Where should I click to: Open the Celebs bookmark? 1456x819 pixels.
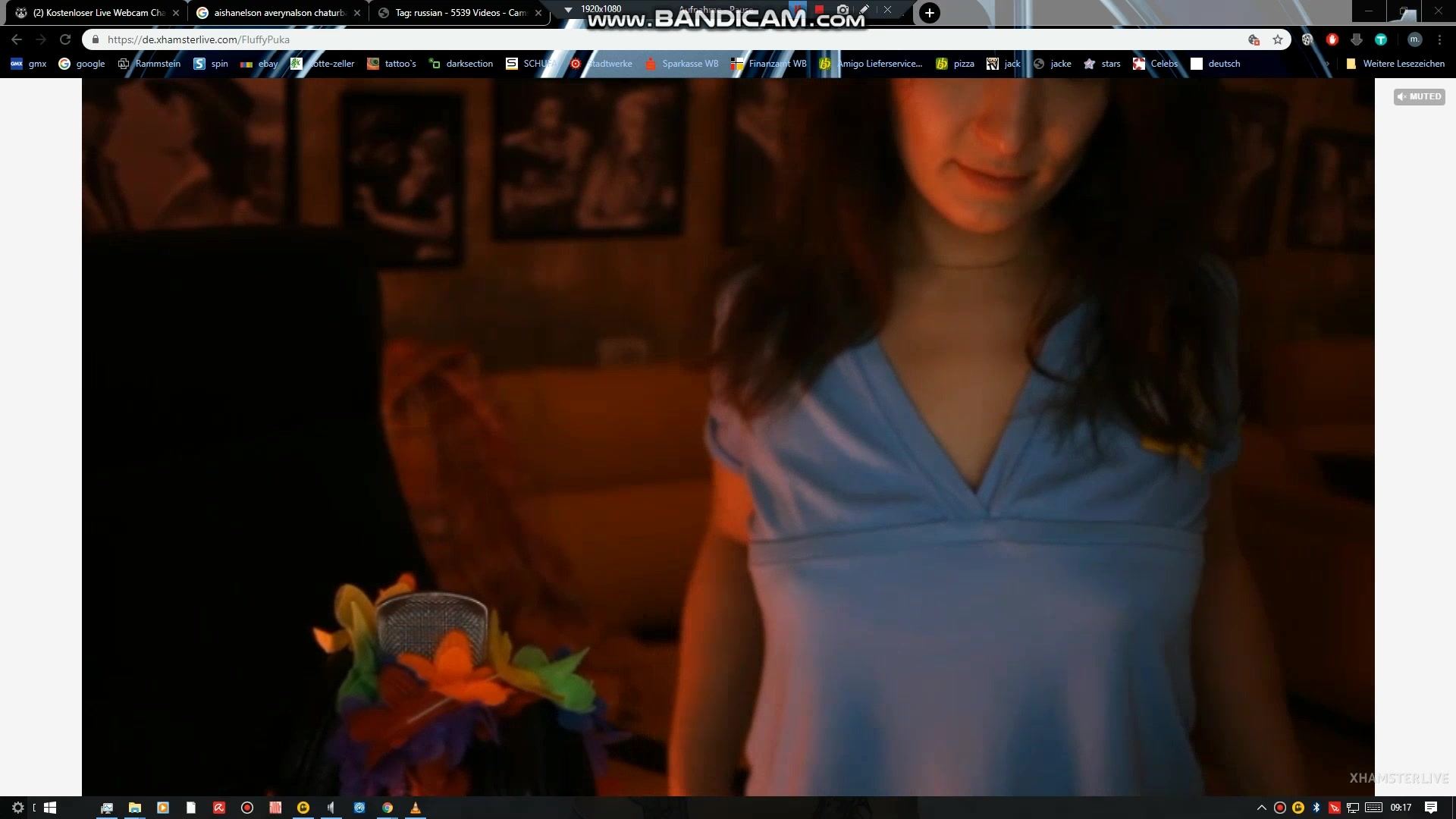tap(1155, 64)
